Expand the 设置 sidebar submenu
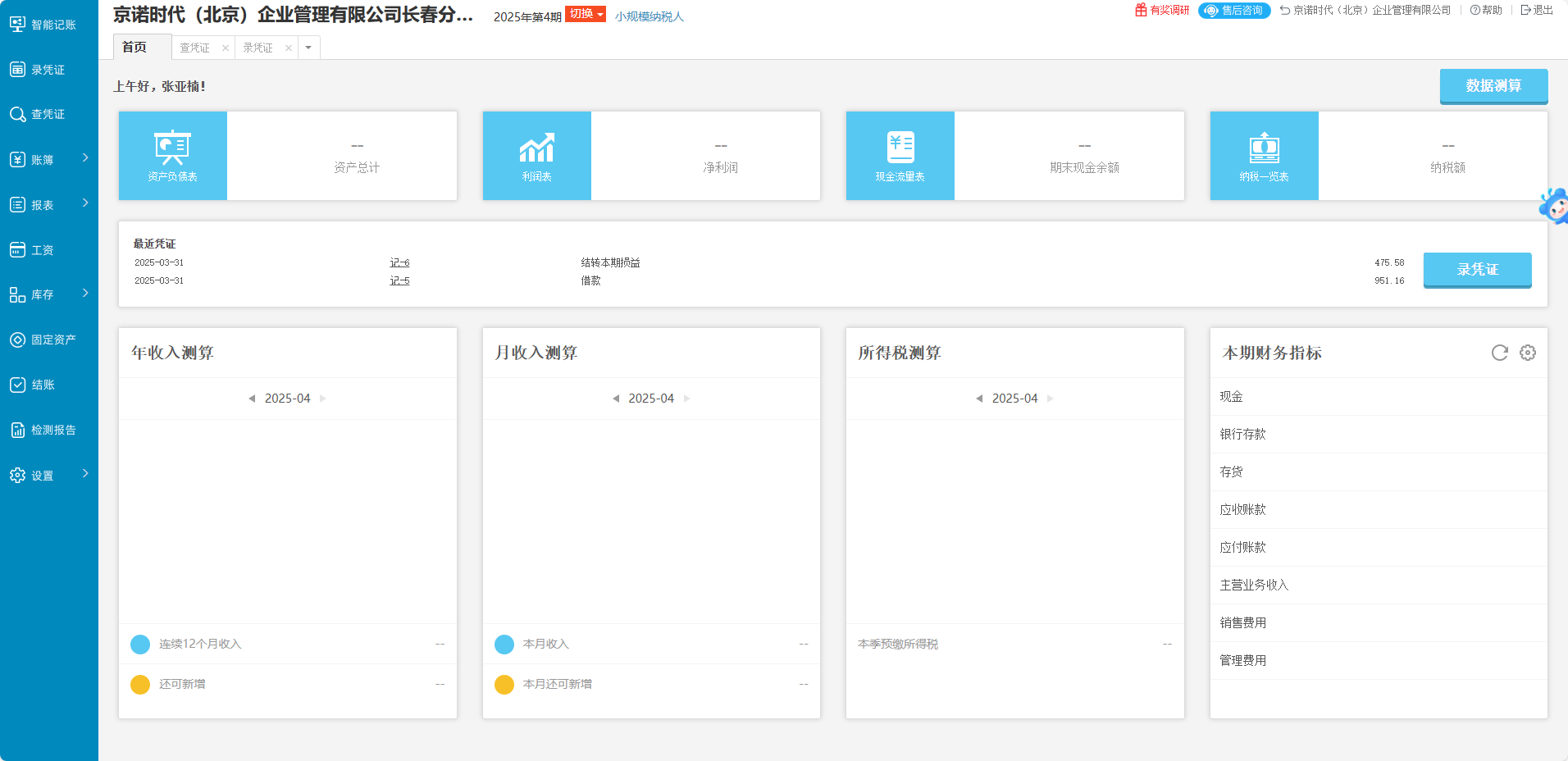Screen dimensions: 1568x761 85,474
